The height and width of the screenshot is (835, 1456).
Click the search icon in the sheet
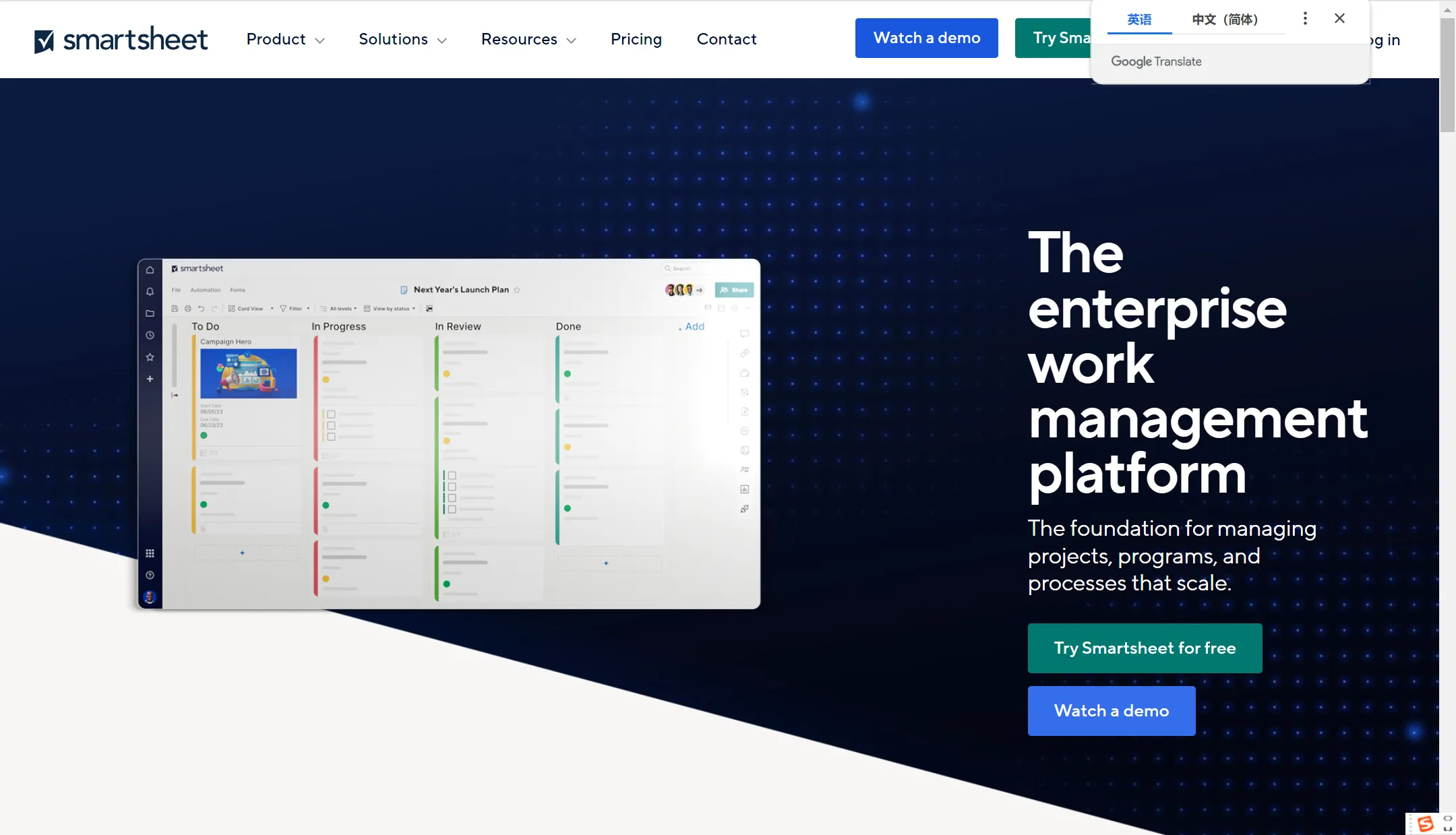(x=668, y=268)
